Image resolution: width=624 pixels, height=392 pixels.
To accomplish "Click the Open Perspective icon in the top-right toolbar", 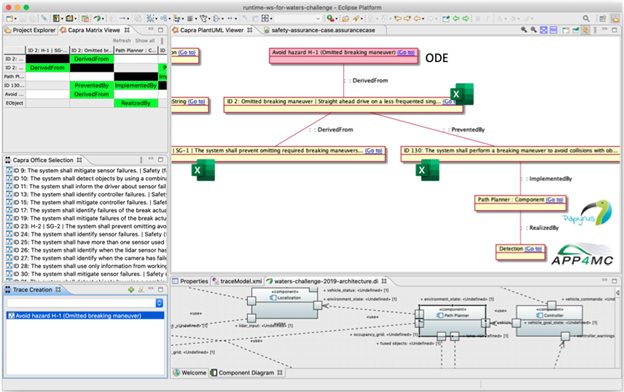I will (603, 18).
